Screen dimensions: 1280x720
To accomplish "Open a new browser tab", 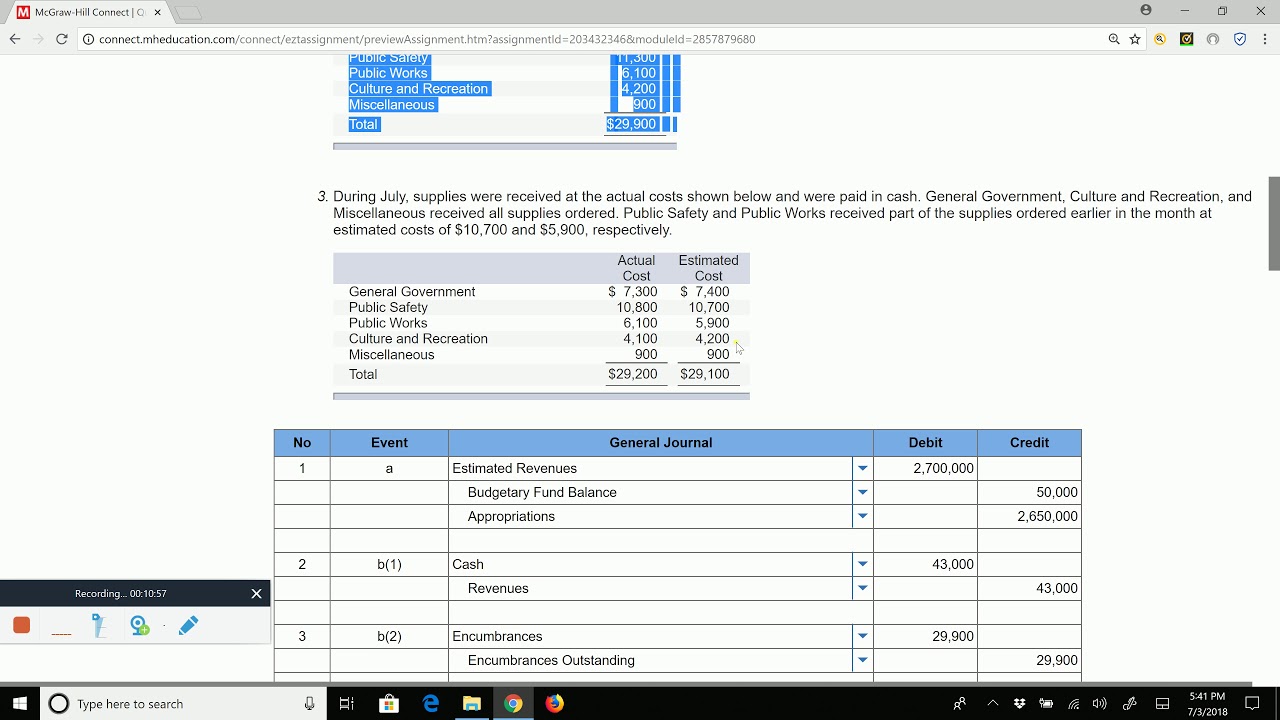I will 189,13.
